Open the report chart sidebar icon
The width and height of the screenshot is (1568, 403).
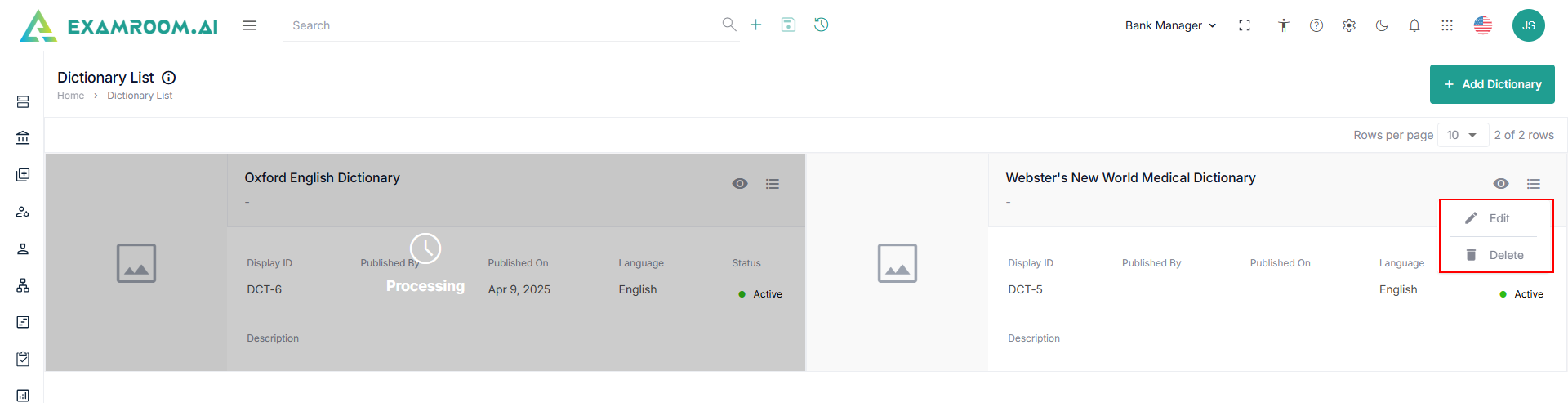[x=23, y=396]
